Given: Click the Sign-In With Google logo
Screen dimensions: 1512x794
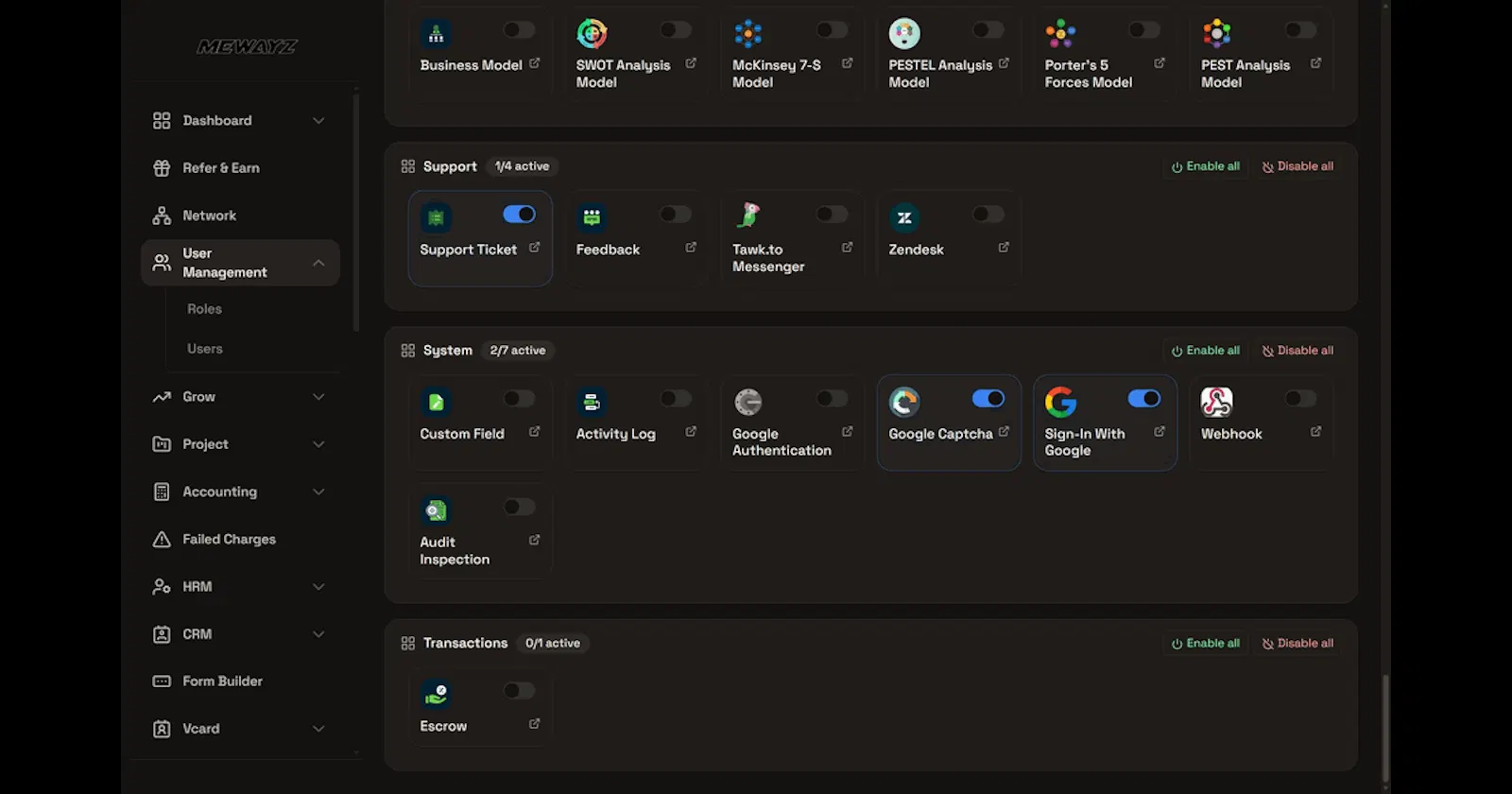Looking at the screenshot, I should pos(1060,403).
